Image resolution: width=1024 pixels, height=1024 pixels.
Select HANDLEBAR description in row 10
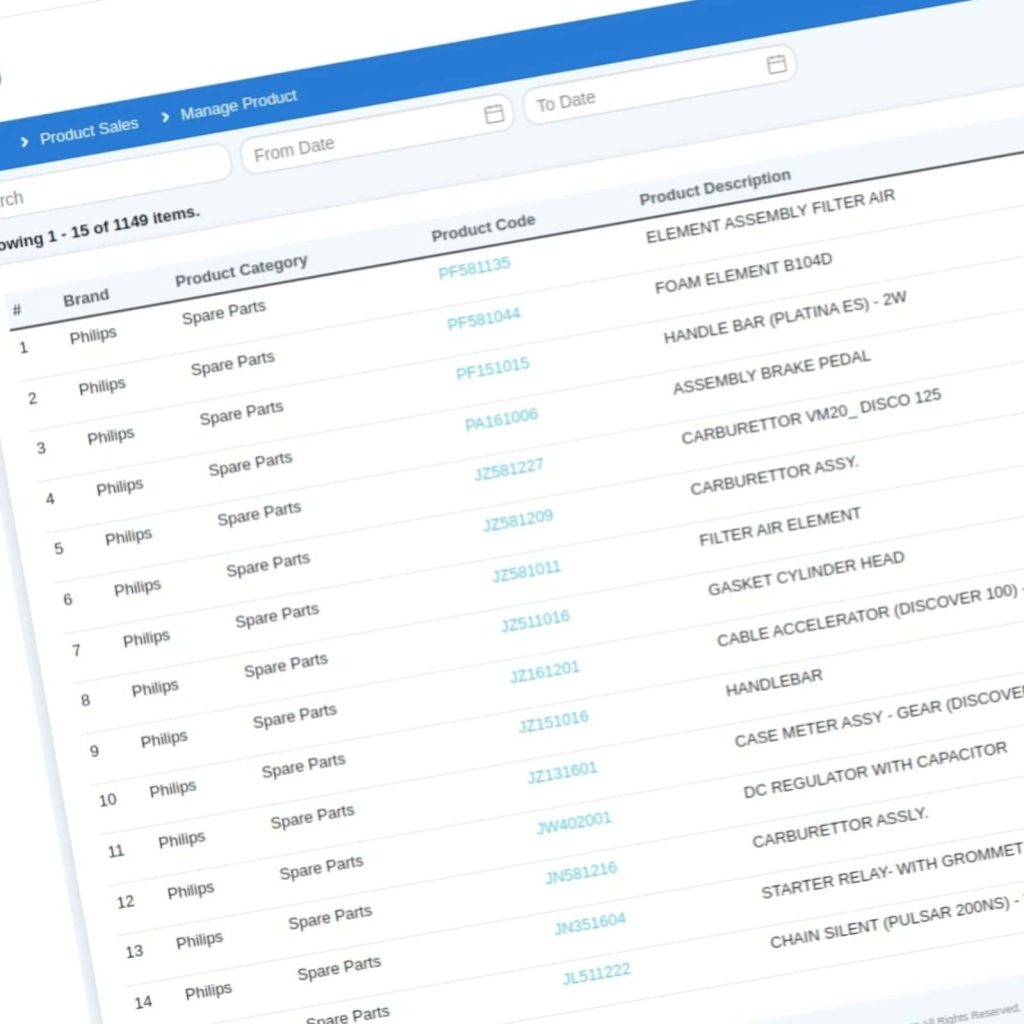(x=774, y=683)
